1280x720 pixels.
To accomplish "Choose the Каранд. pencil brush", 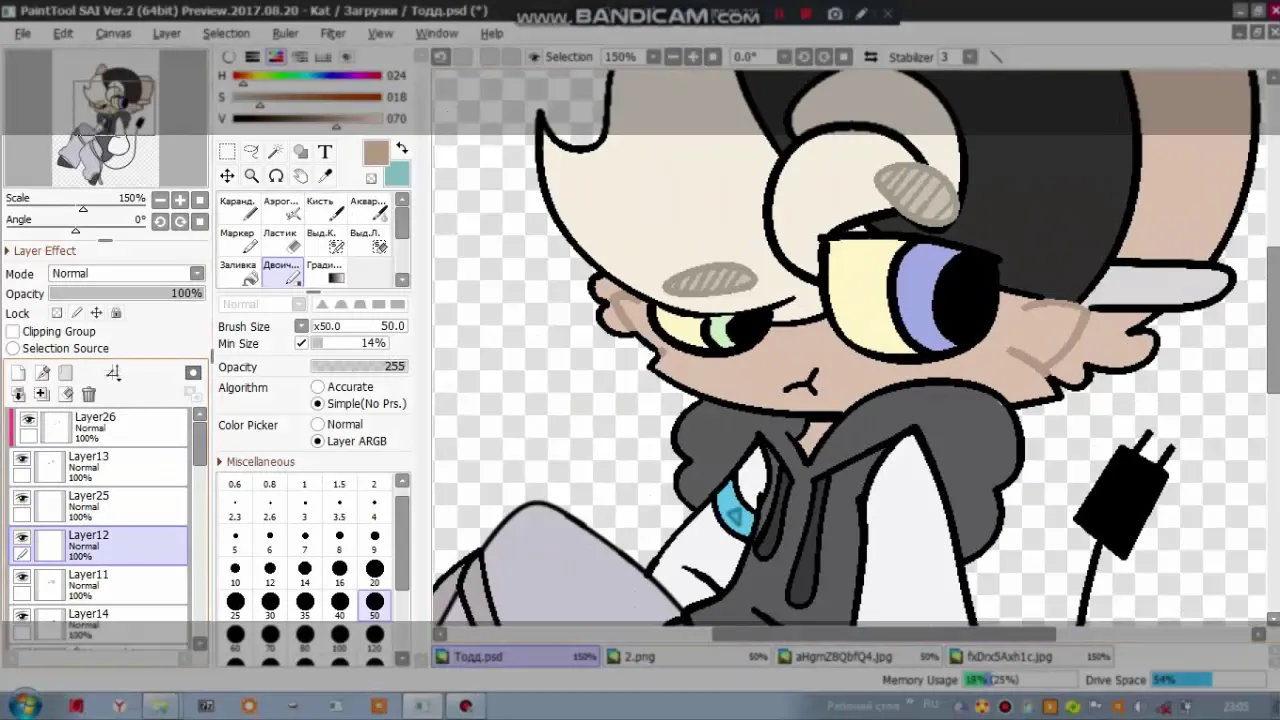I will pos(238,209).
